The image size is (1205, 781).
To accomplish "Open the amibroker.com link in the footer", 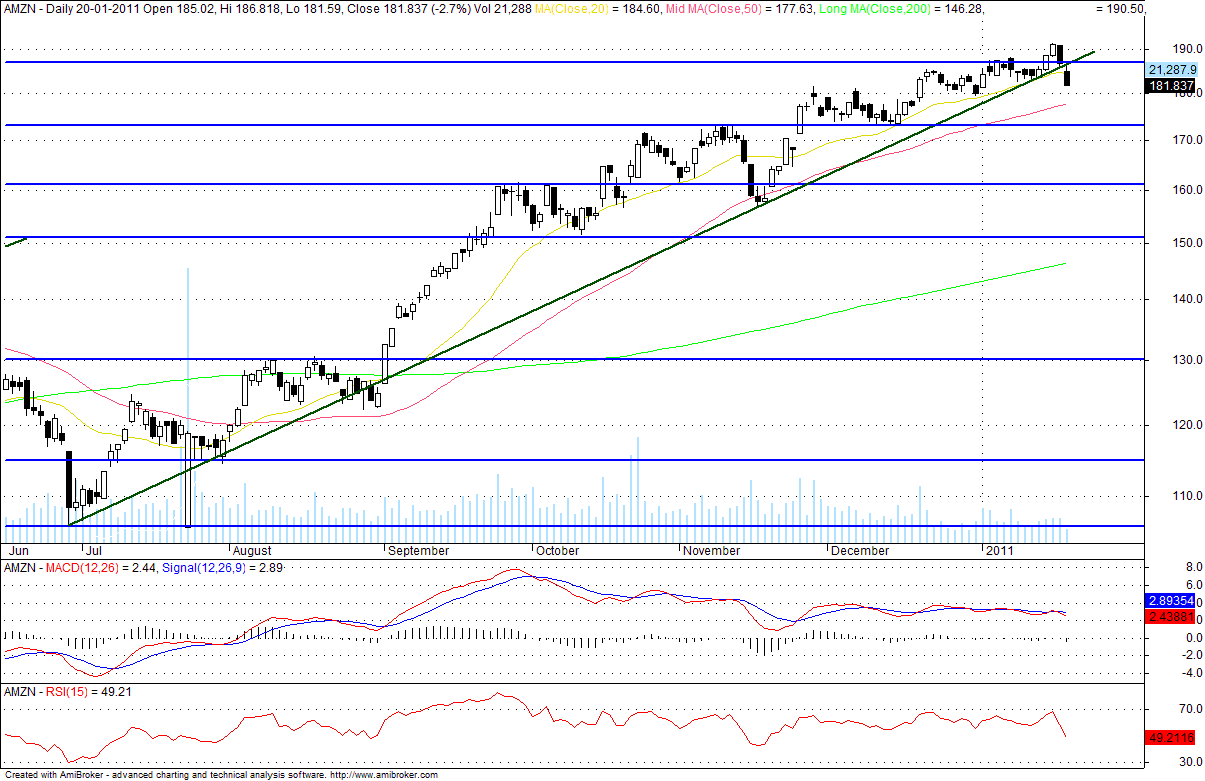I will click(383, 775).
